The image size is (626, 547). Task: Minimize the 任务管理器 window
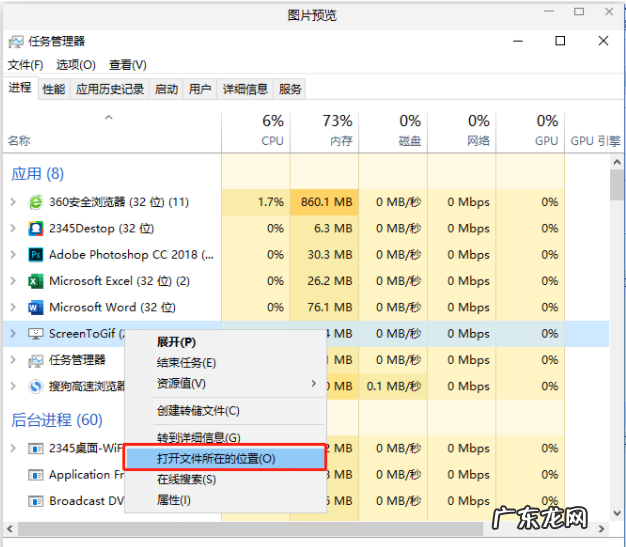pos(518,41)
